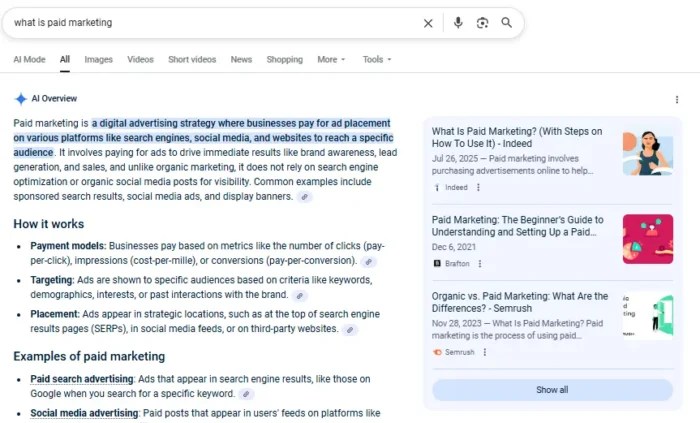Viewport: 700px width, 423px height.
Task: Click the 'Targeting' bold label
Action: click(x=52, y=280)
